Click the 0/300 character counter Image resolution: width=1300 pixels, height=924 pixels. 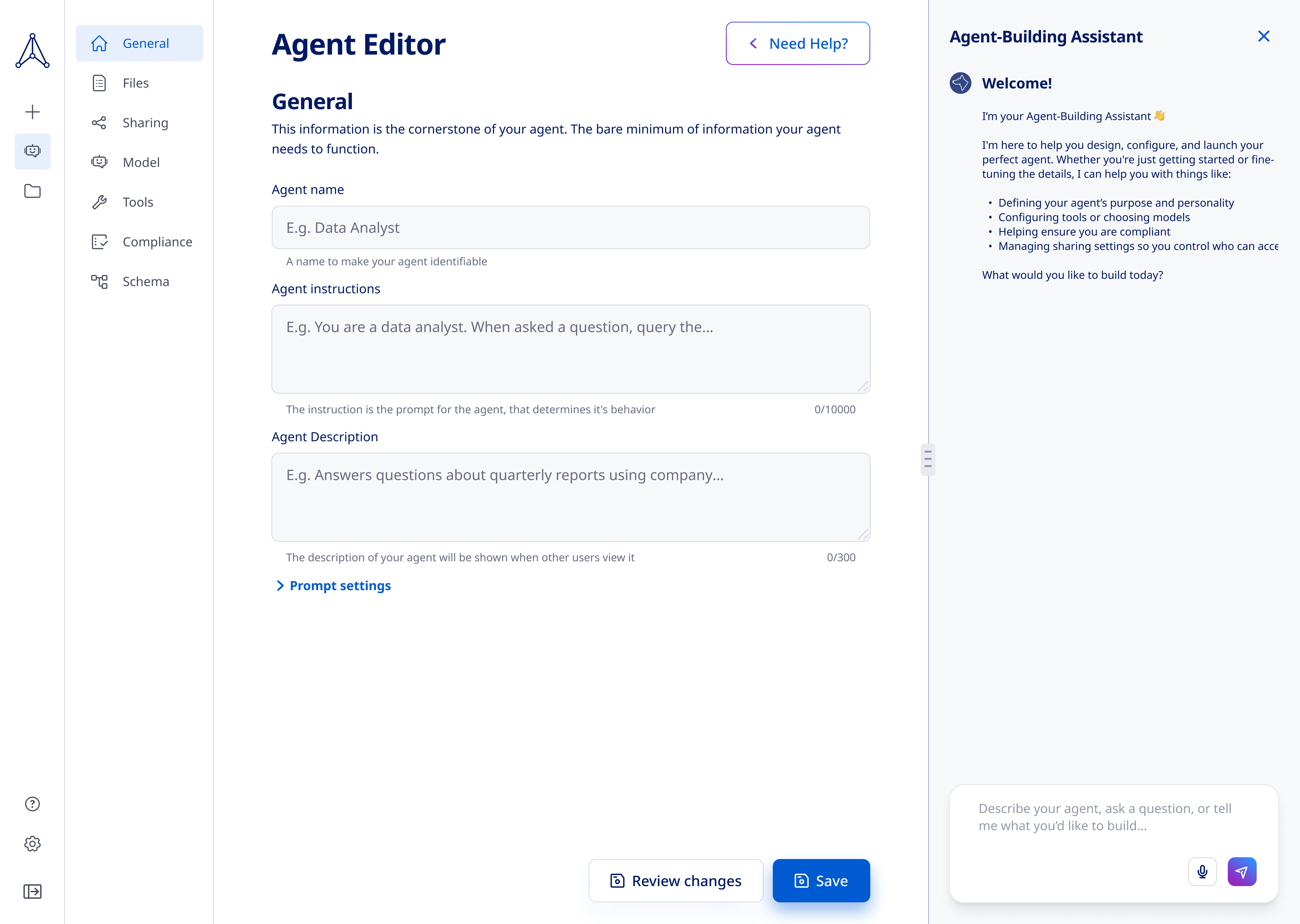pos(841,558)
